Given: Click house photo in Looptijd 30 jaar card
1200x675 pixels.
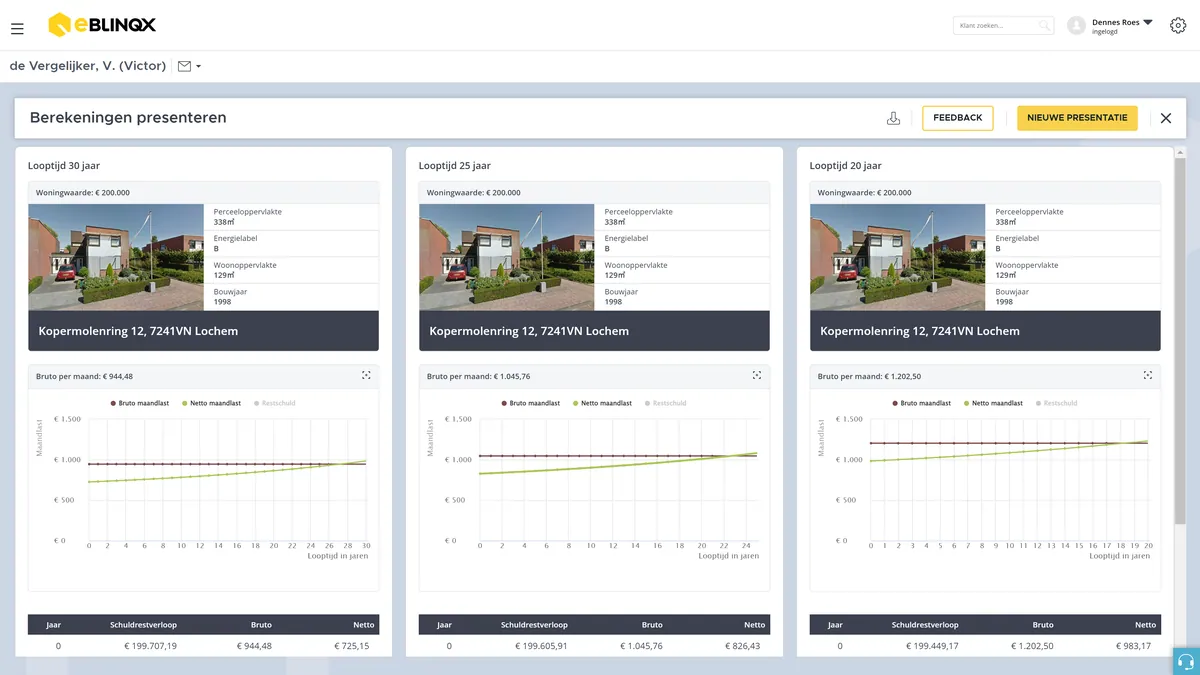Looking at the screenshot, I should [x=118, y=257].
